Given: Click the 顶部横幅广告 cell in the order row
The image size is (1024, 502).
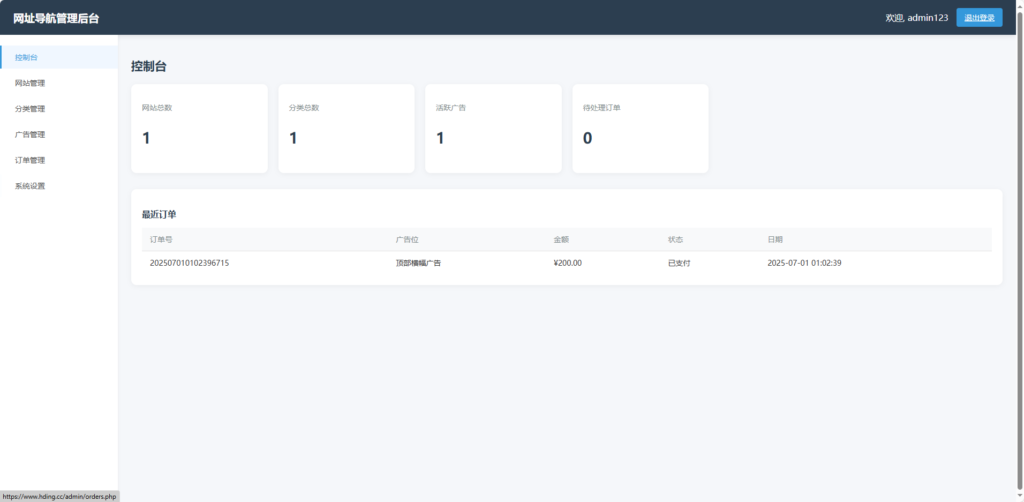Looking at the screenshot, I should (418, 263).
